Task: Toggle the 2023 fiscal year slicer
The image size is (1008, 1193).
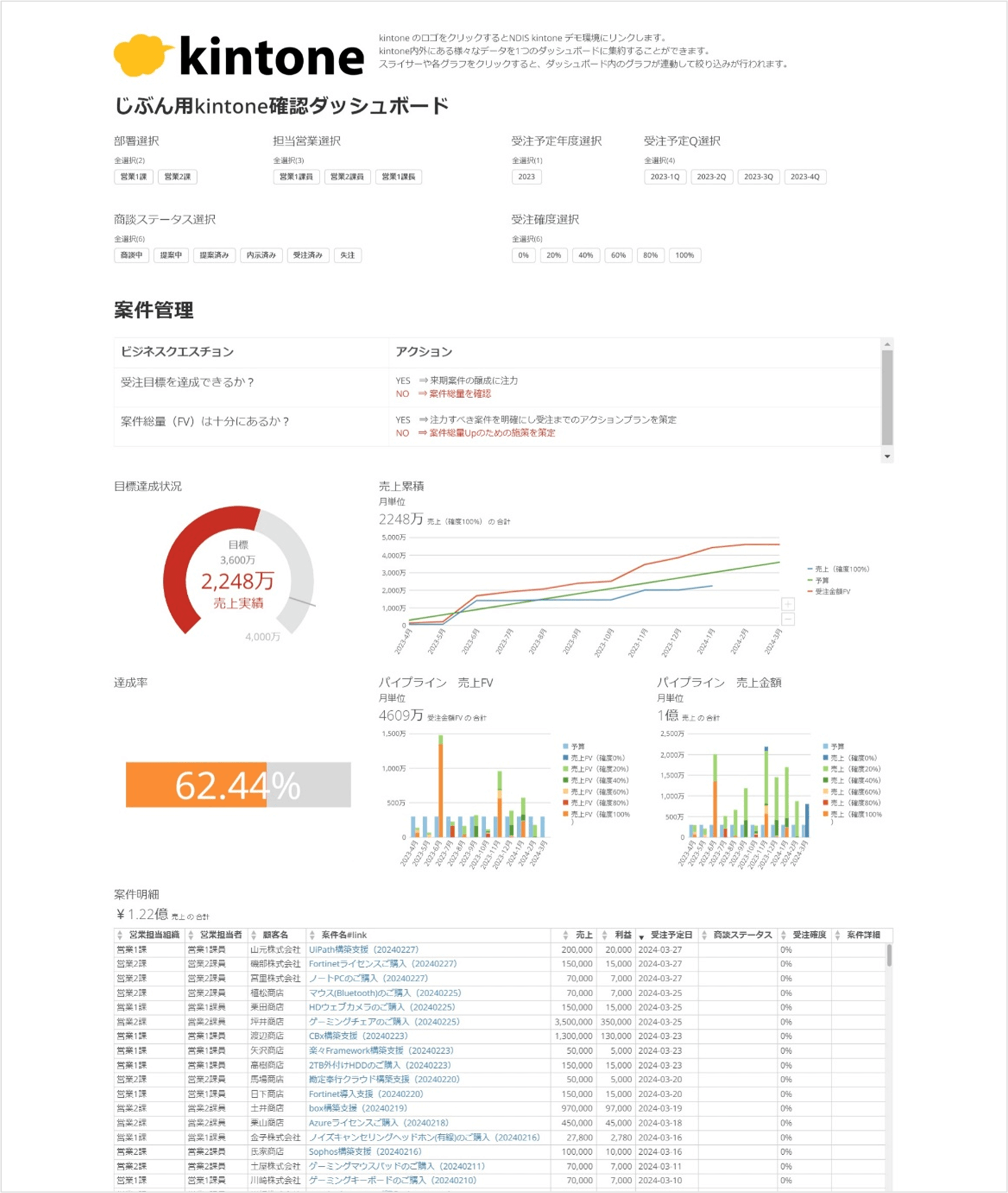Action: (527, 176)
